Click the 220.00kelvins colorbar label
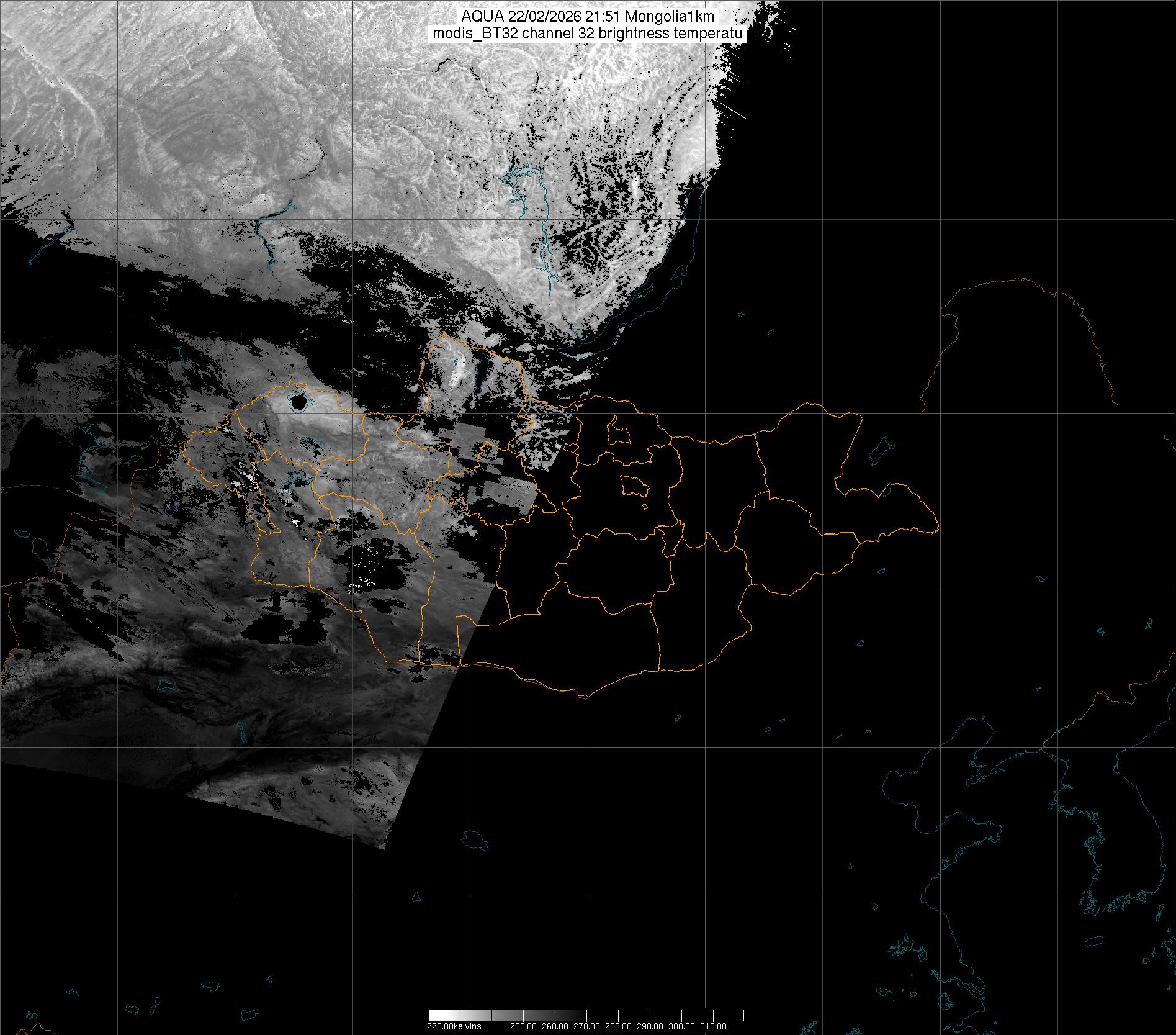1176x1035 pixels. pyautogui.click(x=454, y=1026)
